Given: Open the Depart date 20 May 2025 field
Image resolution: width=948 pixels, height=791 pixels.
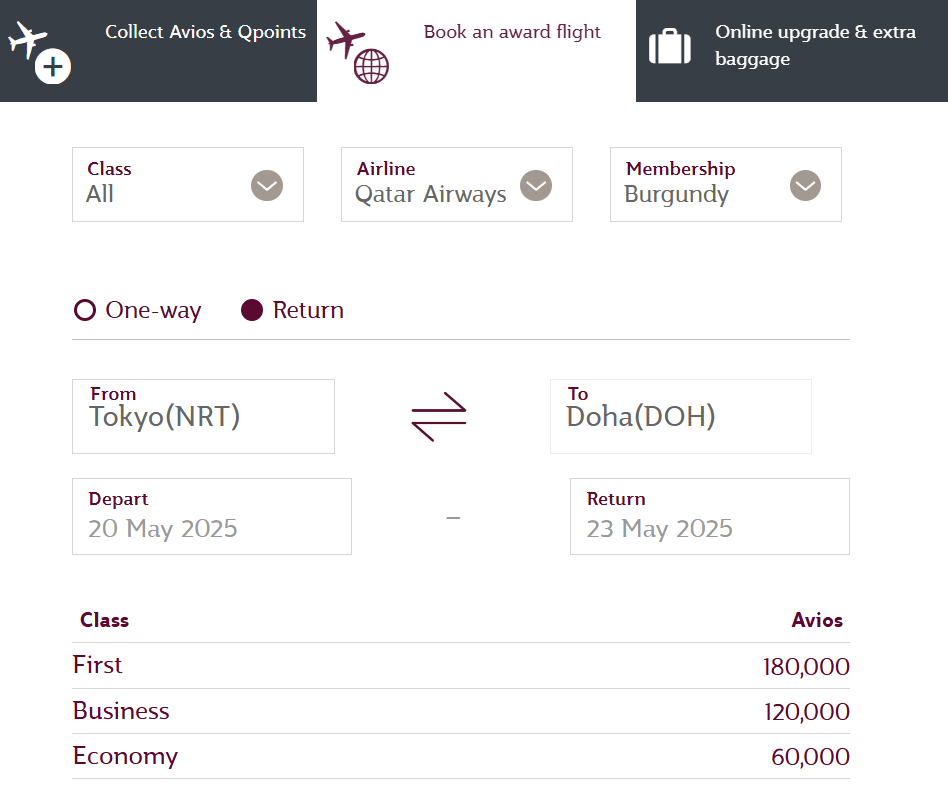Looking at the screenshot, I should [211, 516].
